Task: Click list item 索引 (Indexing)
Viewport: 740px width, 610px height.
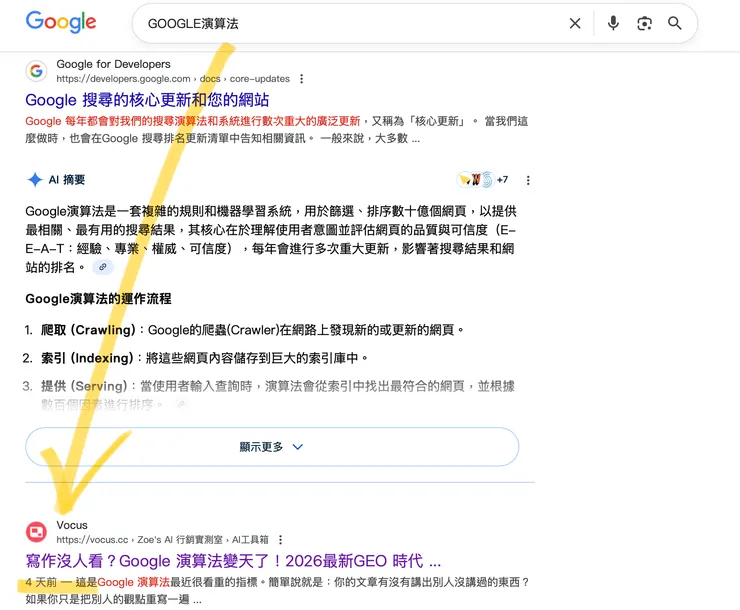Action: pyautogui.click(x=196, y=358)
